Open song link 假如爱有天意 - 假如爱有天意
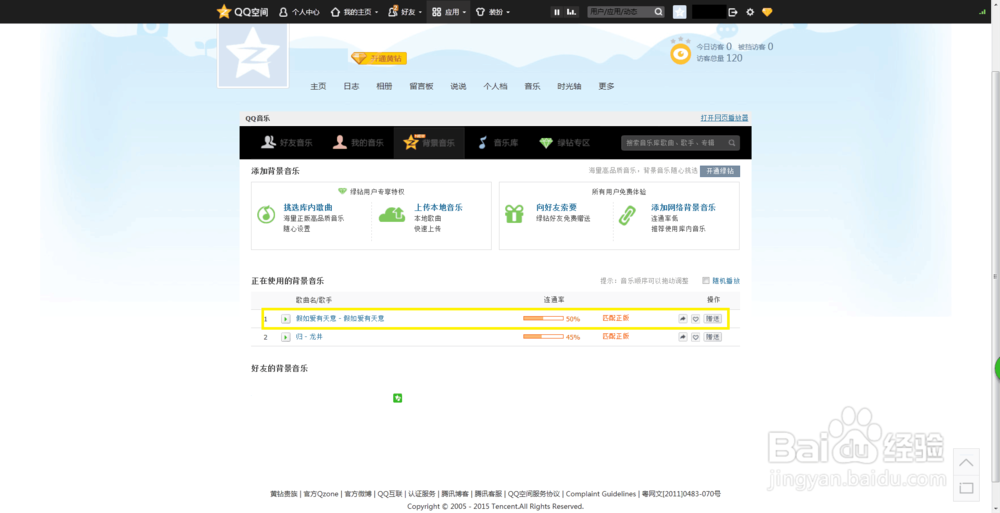 point(340,318)
